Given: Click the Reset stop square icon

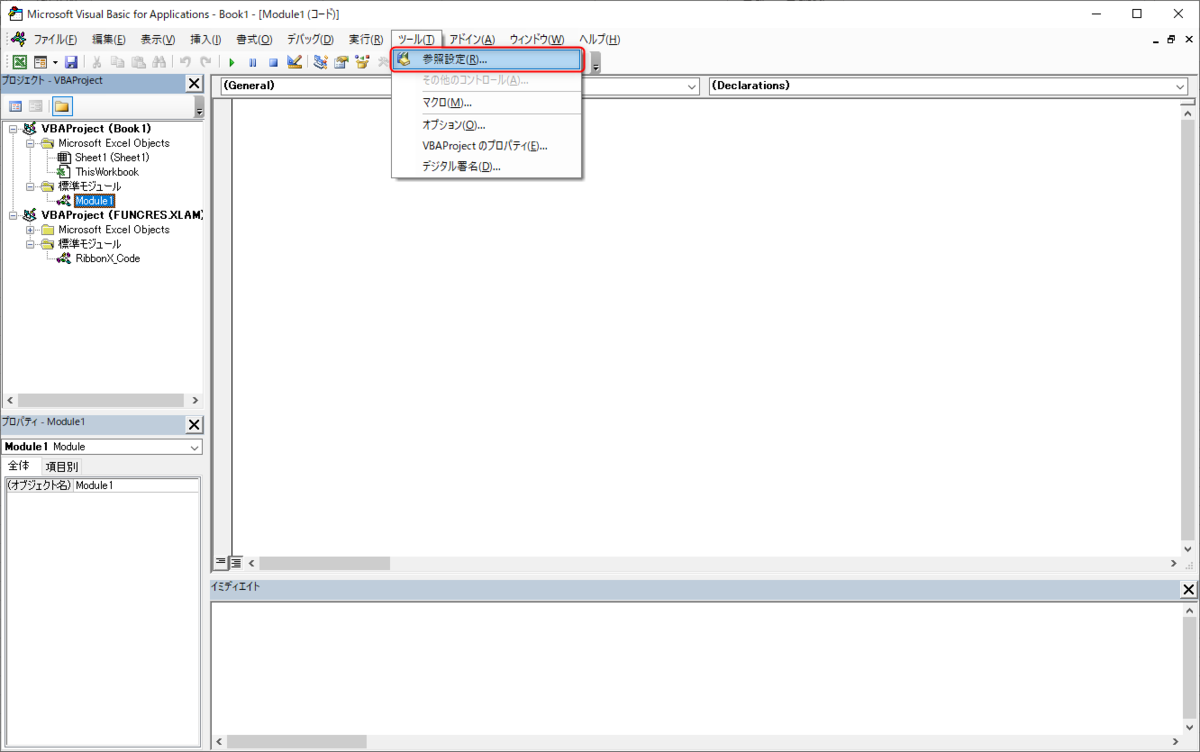Looking at the screenshot, I should [273, 62].
